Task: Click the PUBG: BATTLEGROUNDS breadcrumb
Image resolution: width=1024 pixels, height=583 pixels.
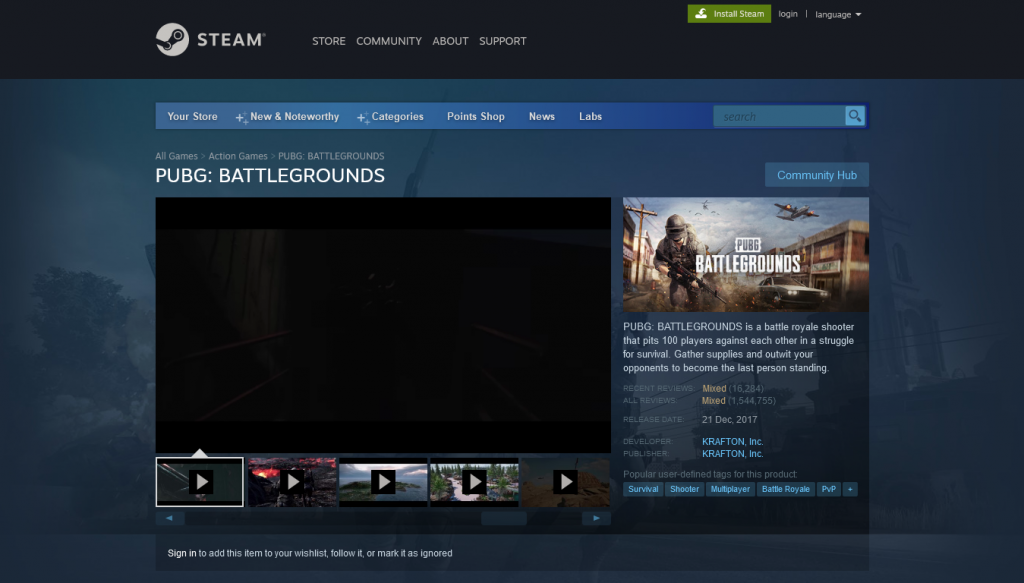Action: tap(331, 156)
